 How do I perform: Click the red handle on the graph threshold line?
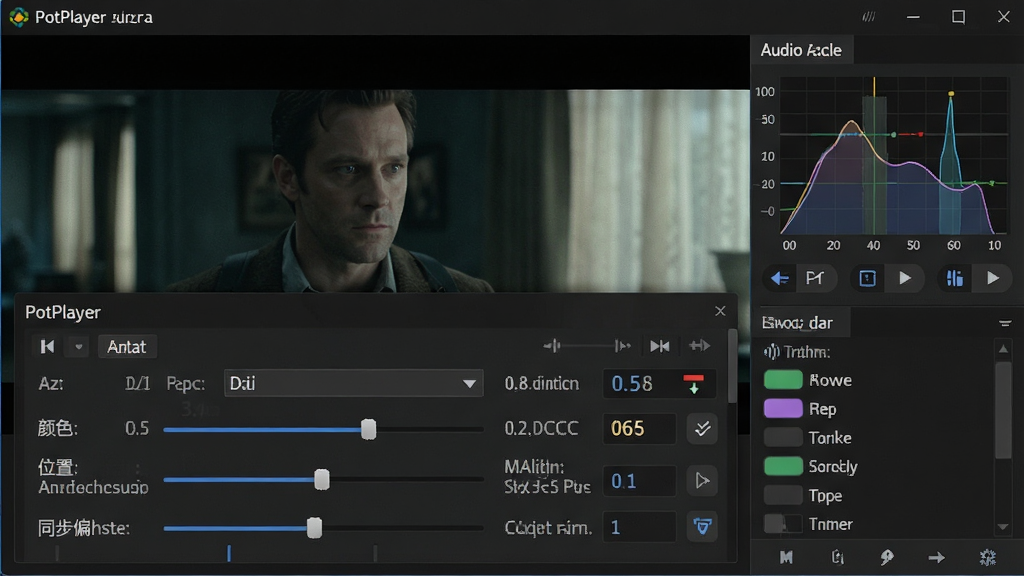pyautogui.click(x=920, y=134)
